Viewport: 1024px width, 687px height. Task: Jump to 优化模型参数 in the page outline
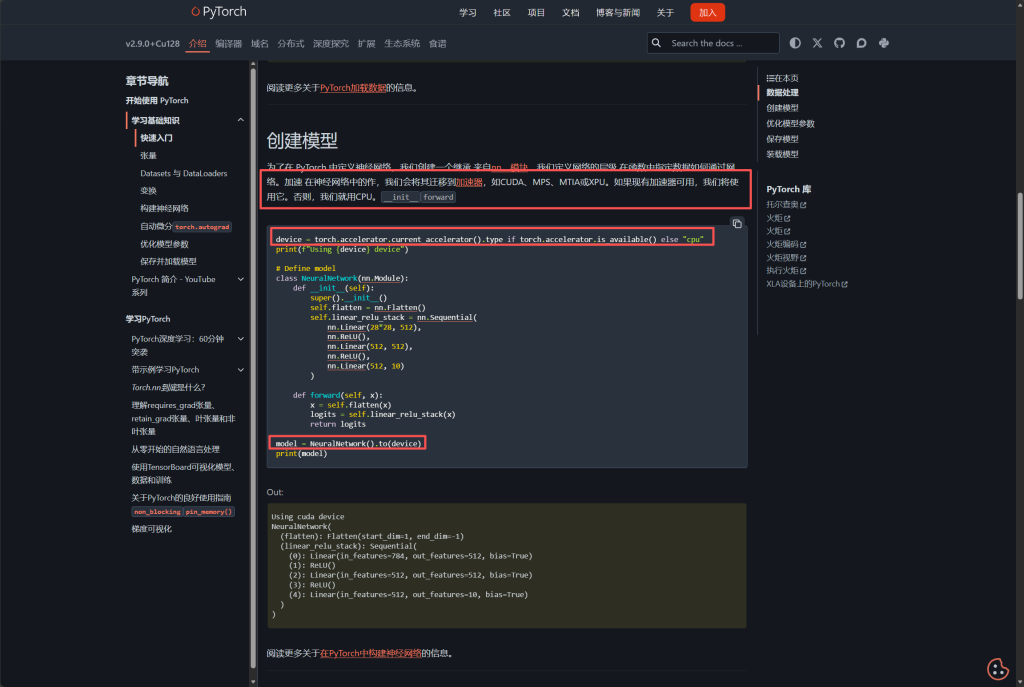[790, 123]
